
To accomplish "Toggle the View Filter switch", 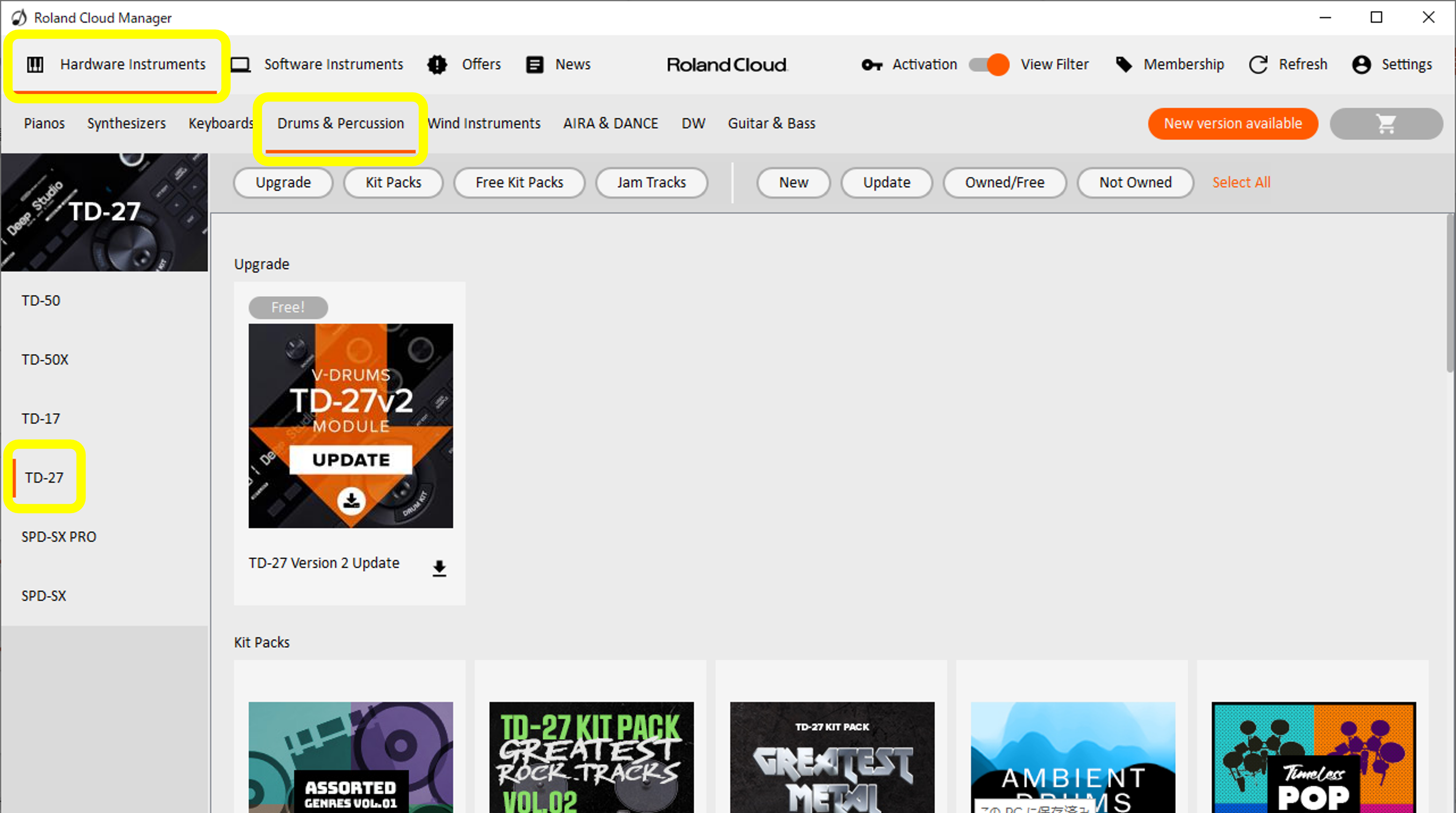I will coord(989,65).
